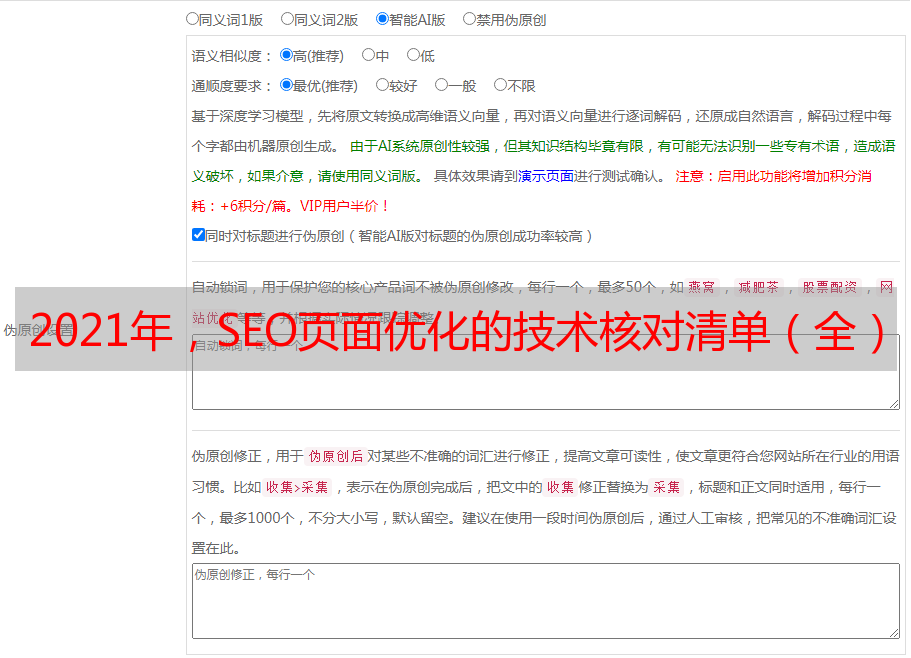
Task: Choose 最优(推荐) for 通顺度要求
Action: 287,85
